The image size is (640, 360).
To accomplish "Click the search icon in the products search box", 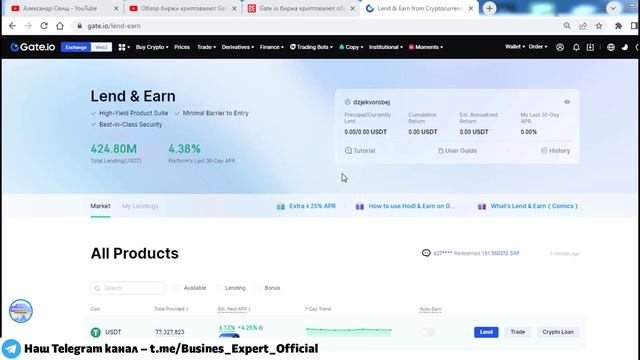I will (97, 288).
